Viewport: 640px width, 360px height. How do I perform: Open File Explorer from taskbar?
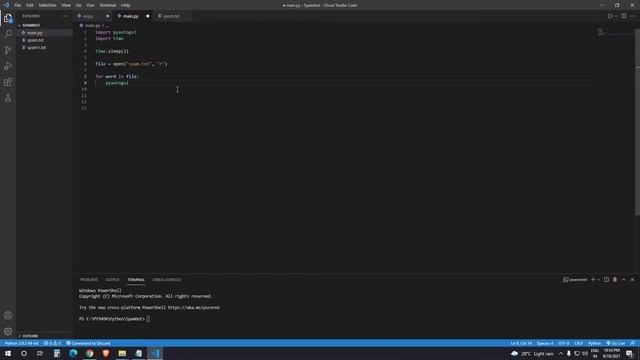pos(122,353)
